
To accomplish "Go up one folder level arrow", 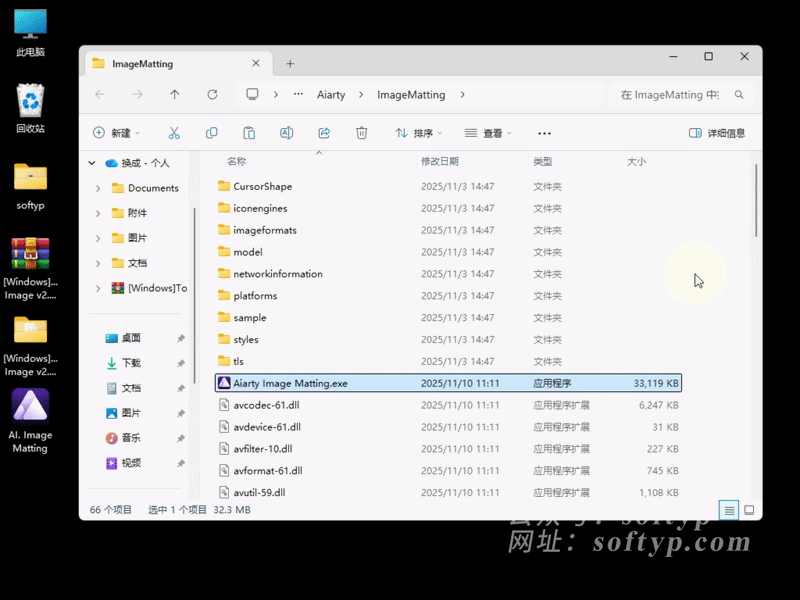I will [174, 94].
